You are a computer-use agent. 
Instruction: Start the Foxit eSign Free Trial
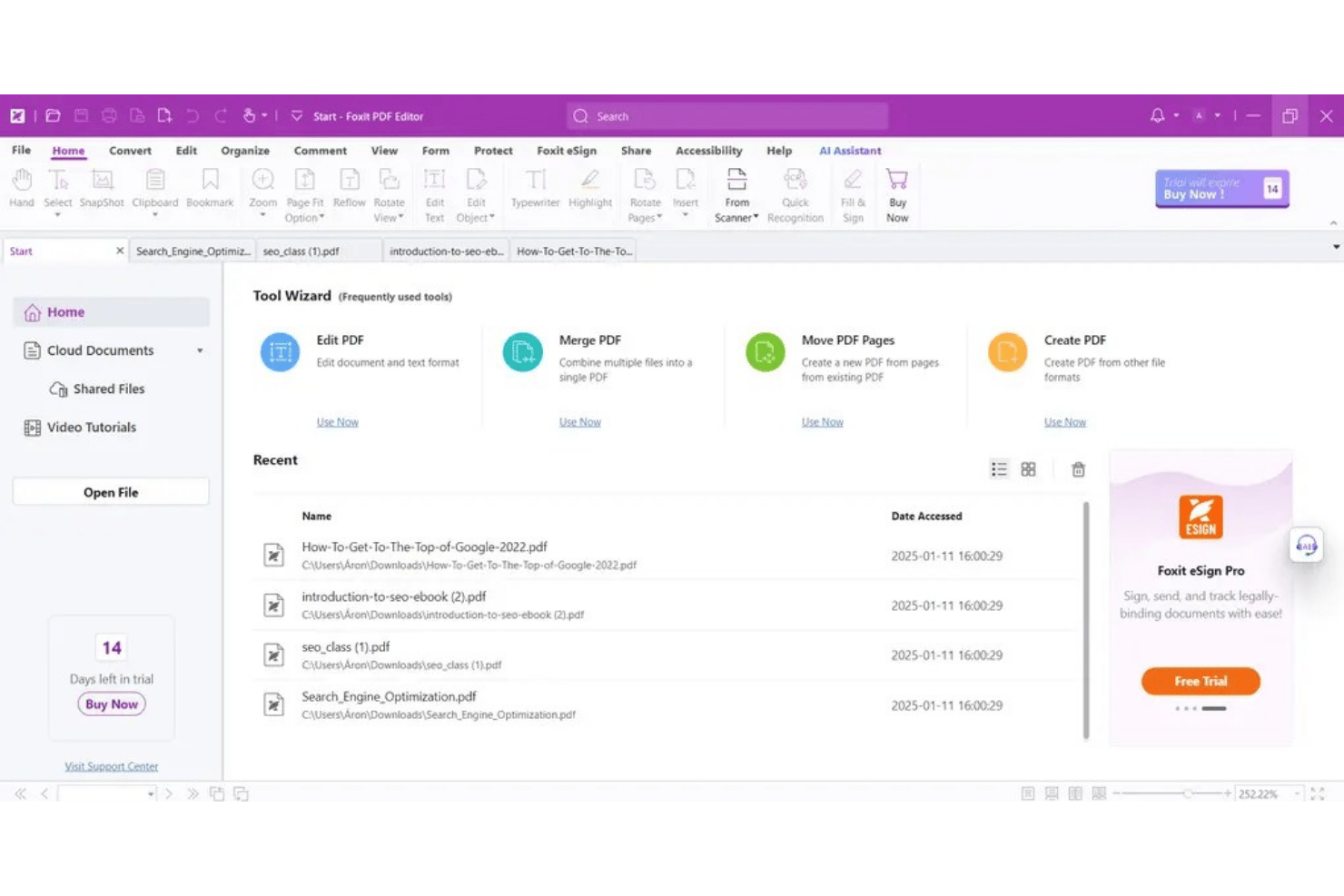[x=1201, y=681]
